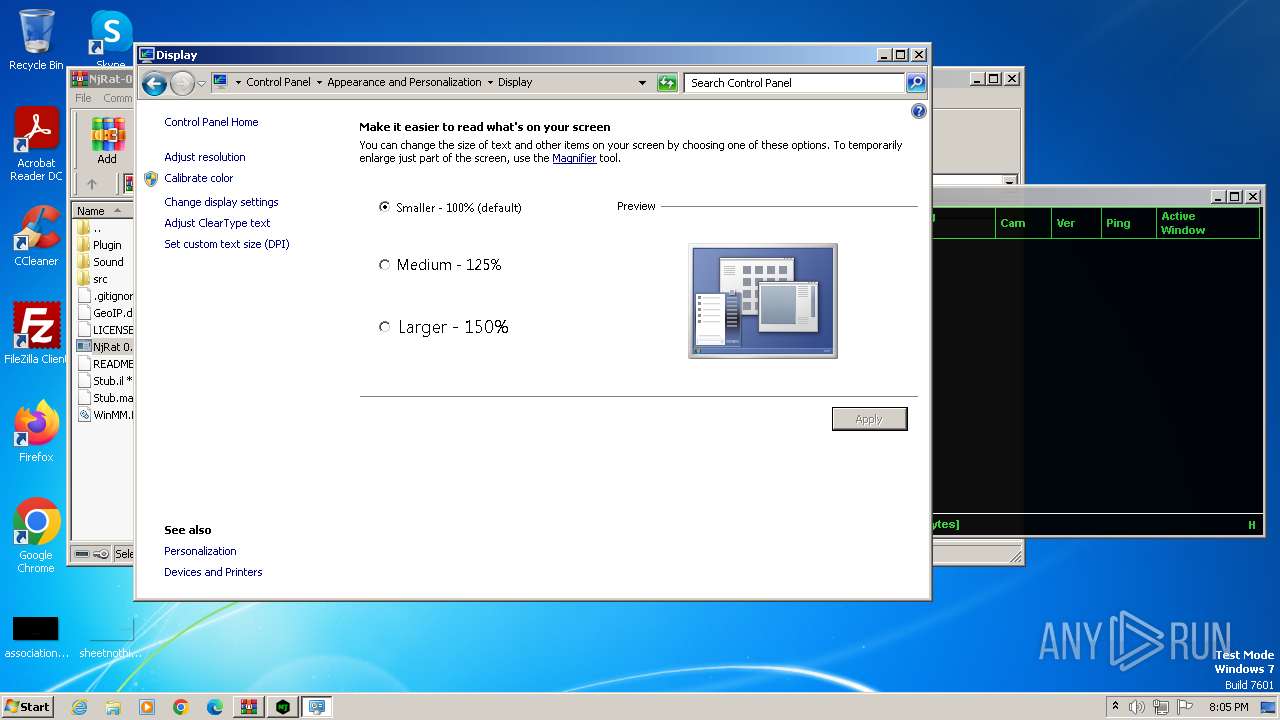The height and width of the screenshot is (720, 1280).
Task: Select the Plugin folder in WinRAR
Action: point(104,245)
